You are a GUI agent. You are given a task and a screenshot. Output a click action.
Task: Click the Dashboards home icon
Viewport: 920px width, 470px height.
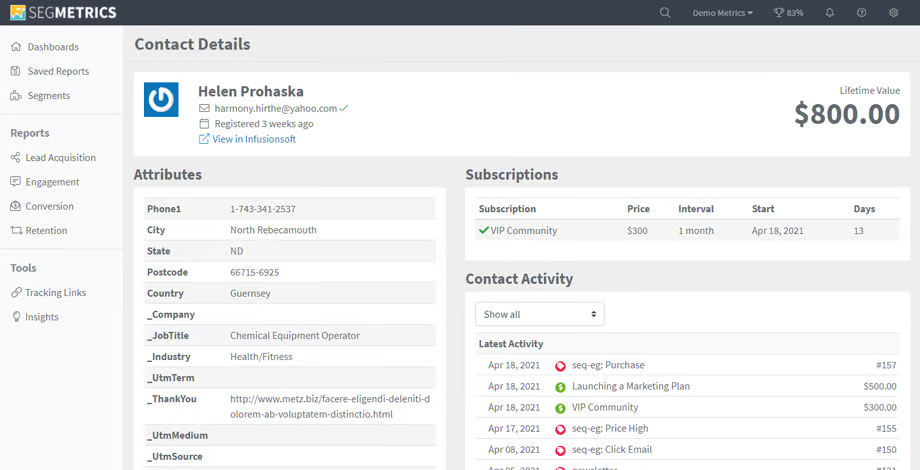pyautogui.click(x=16, y=47)
